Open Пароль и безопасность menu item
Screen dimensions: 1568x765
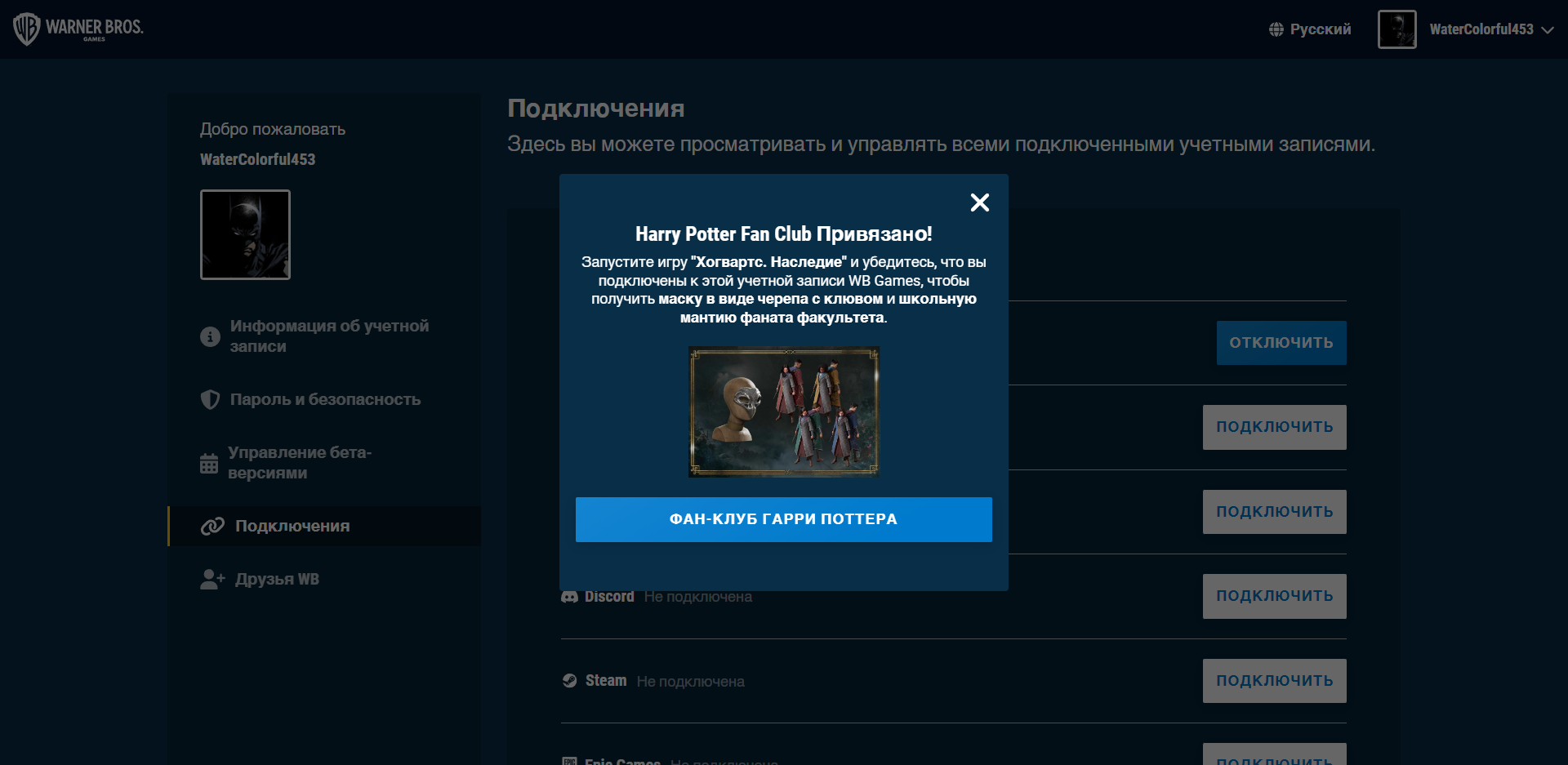point(325,399)
